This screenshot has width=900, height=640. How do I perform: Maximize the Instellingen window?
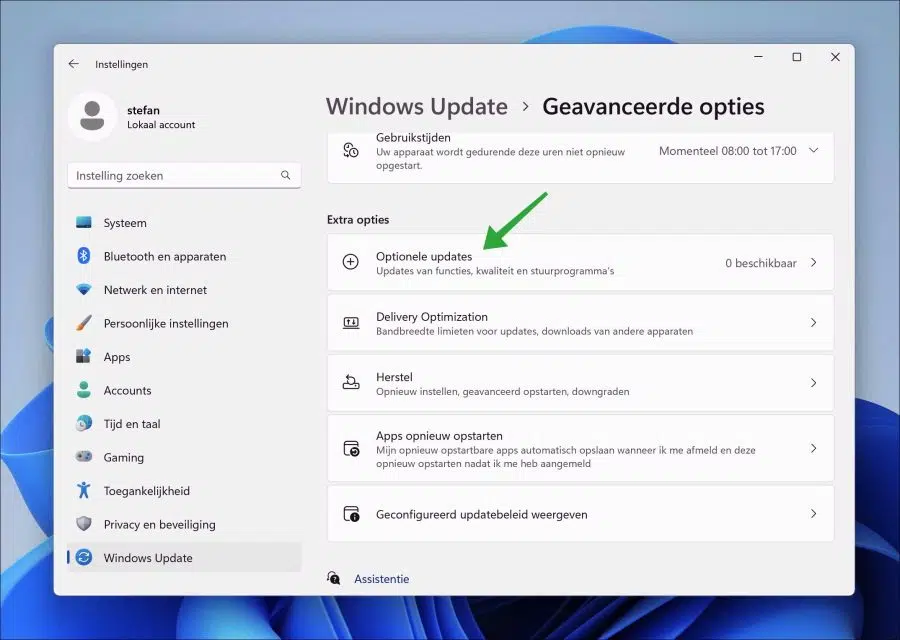797,57
